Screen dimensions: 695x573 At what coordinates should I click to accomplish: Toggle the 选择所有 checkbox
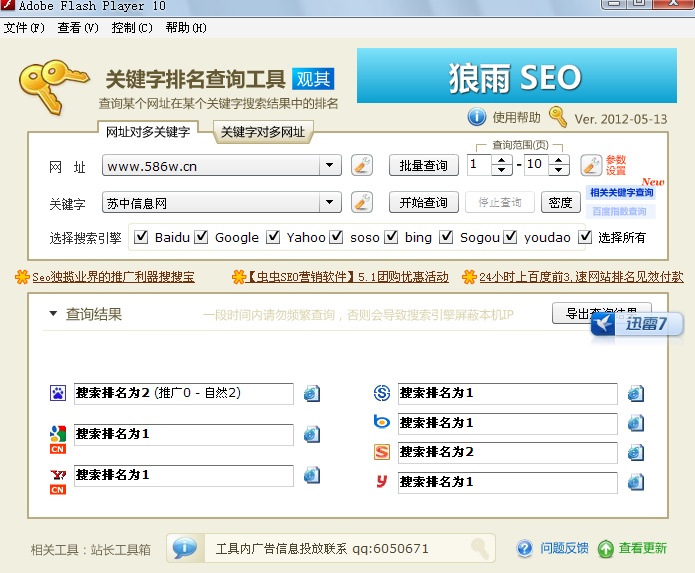click(585, 237)
